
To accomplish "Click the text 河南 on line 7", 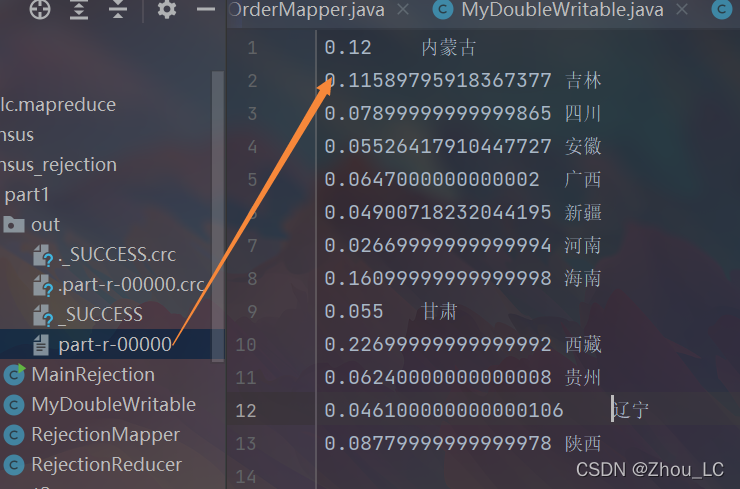I will click(583, 246).
